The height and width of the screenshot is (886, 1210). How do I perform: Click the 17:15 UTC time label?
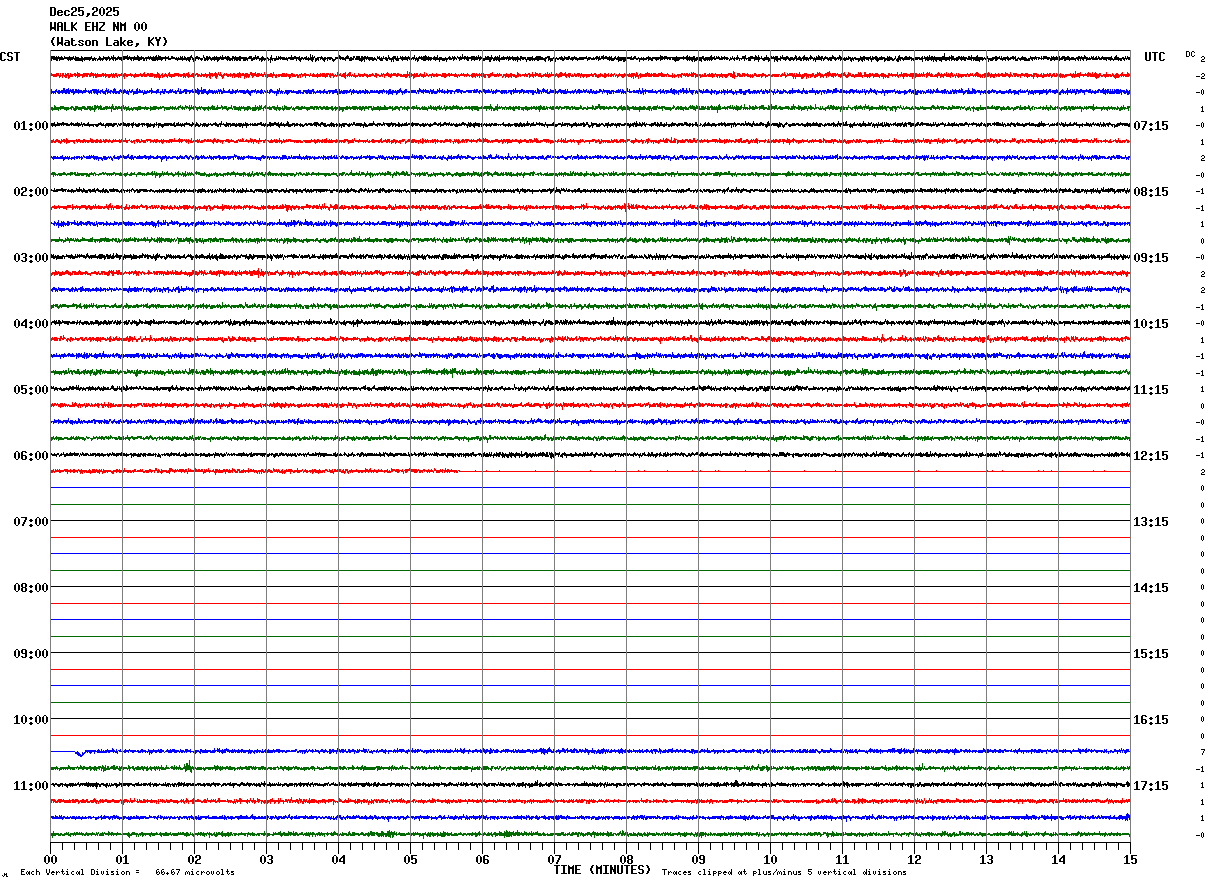(1151, 786)
